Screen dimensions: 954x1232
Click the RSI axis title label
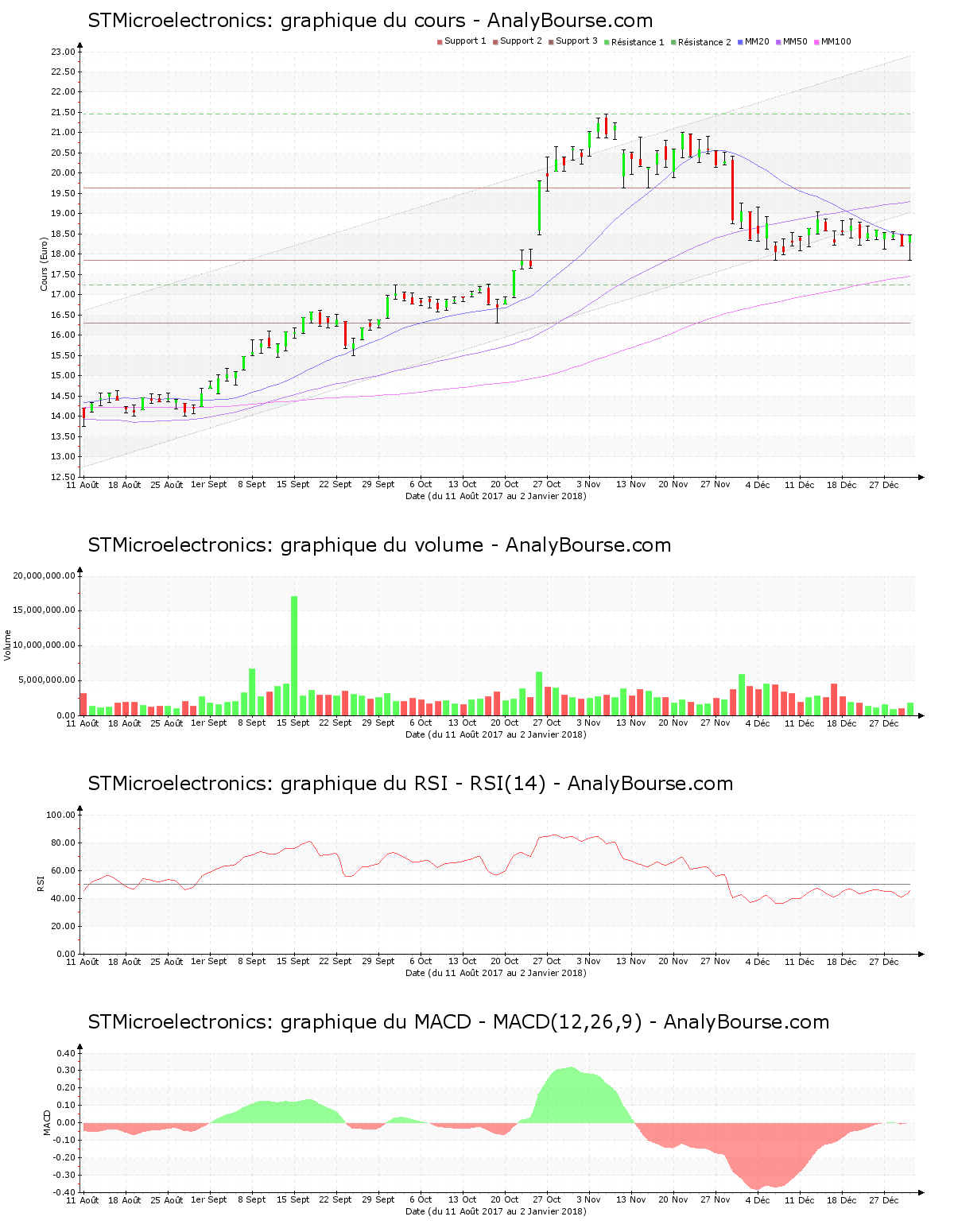point(40,883)
